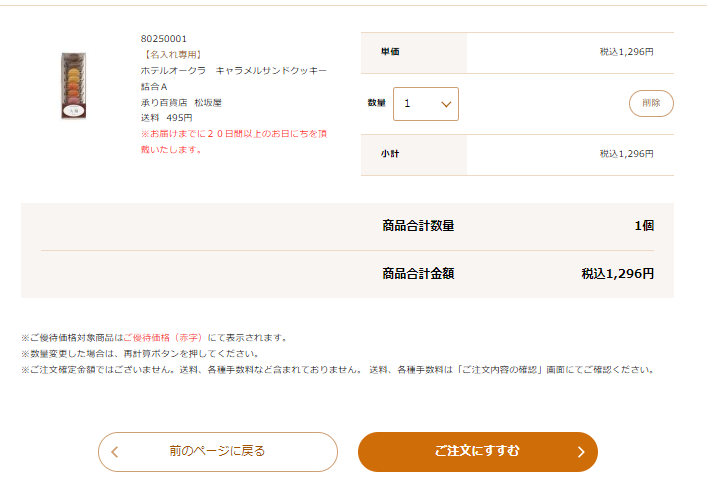Click the 1個 total quantity value

644,225
